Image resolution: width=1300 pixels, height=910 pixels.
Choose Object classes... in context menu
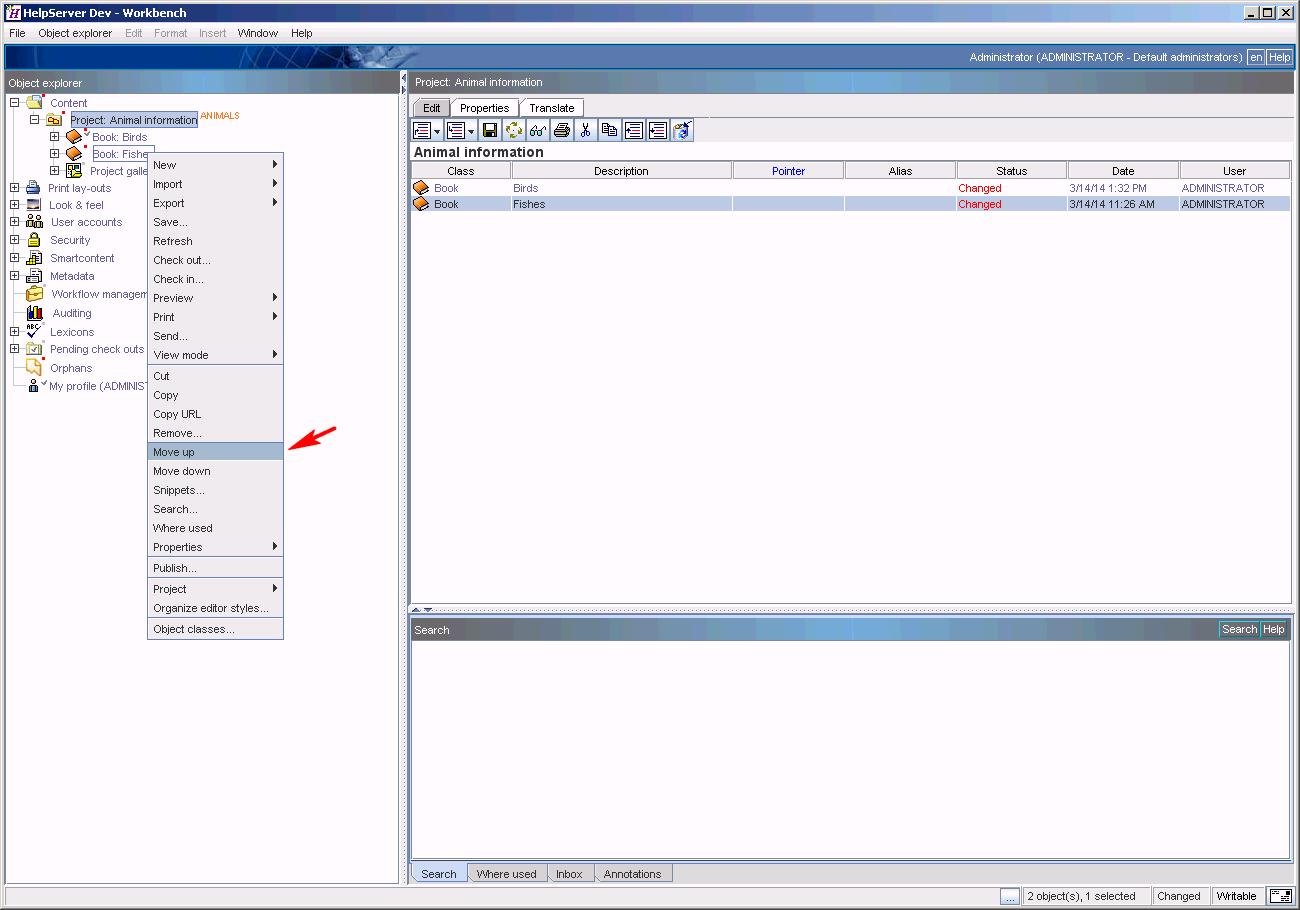215,629
